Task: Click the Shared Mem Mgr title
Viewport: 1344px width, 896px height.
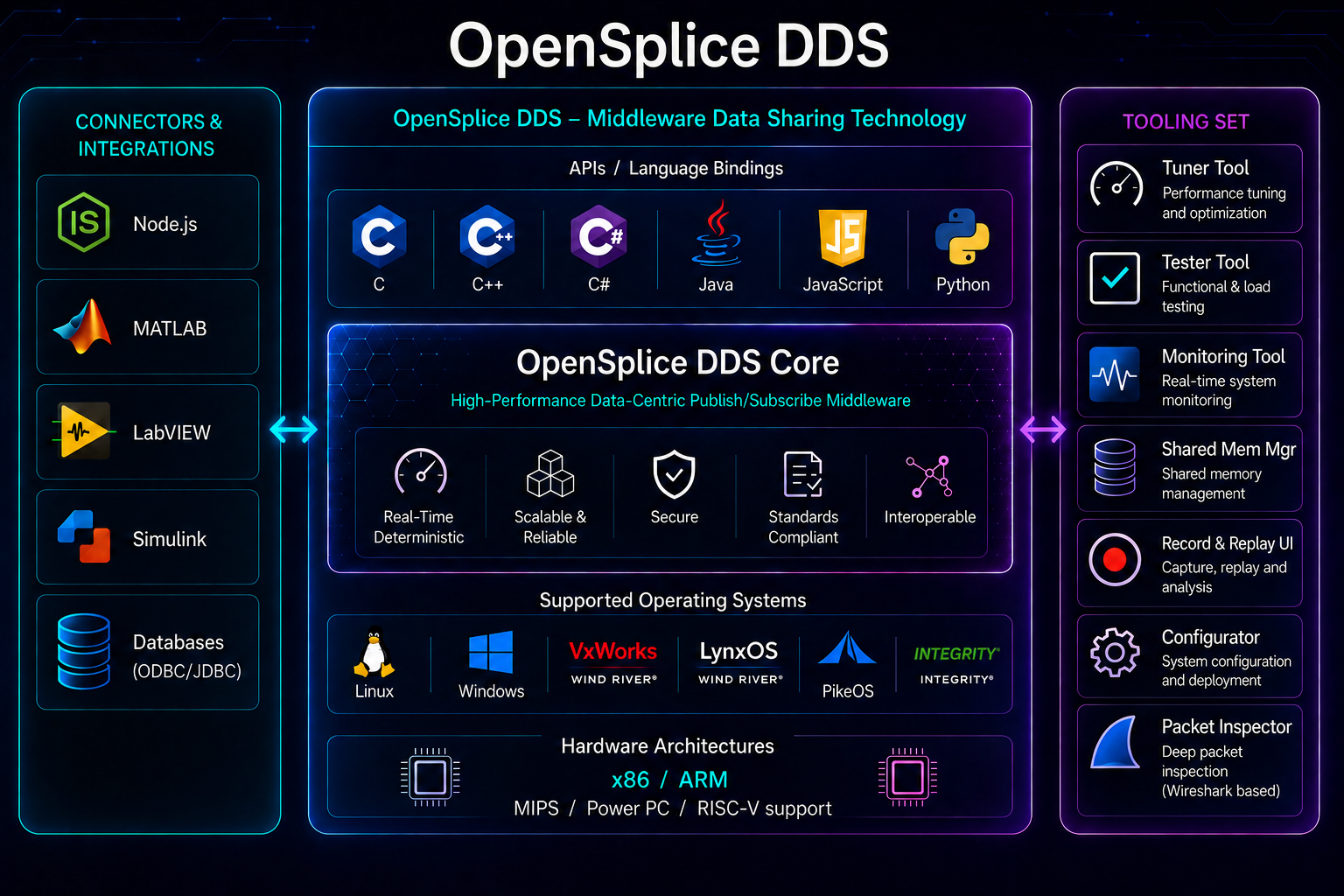Action: [1228, 449]
